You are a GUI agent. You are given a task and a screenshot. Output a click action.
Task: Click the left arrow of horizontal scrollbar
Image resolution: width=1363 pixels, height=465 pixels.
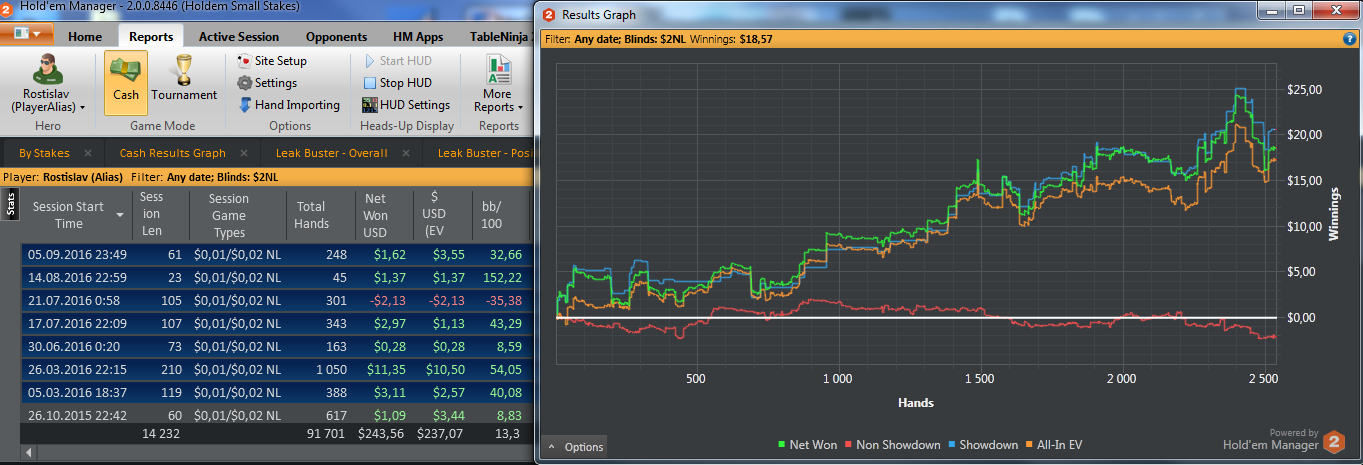[x=28, y=453]
